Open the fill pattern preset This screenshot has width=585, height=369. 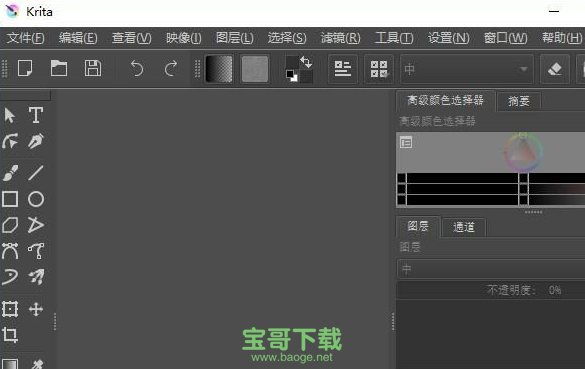point(255,69)
